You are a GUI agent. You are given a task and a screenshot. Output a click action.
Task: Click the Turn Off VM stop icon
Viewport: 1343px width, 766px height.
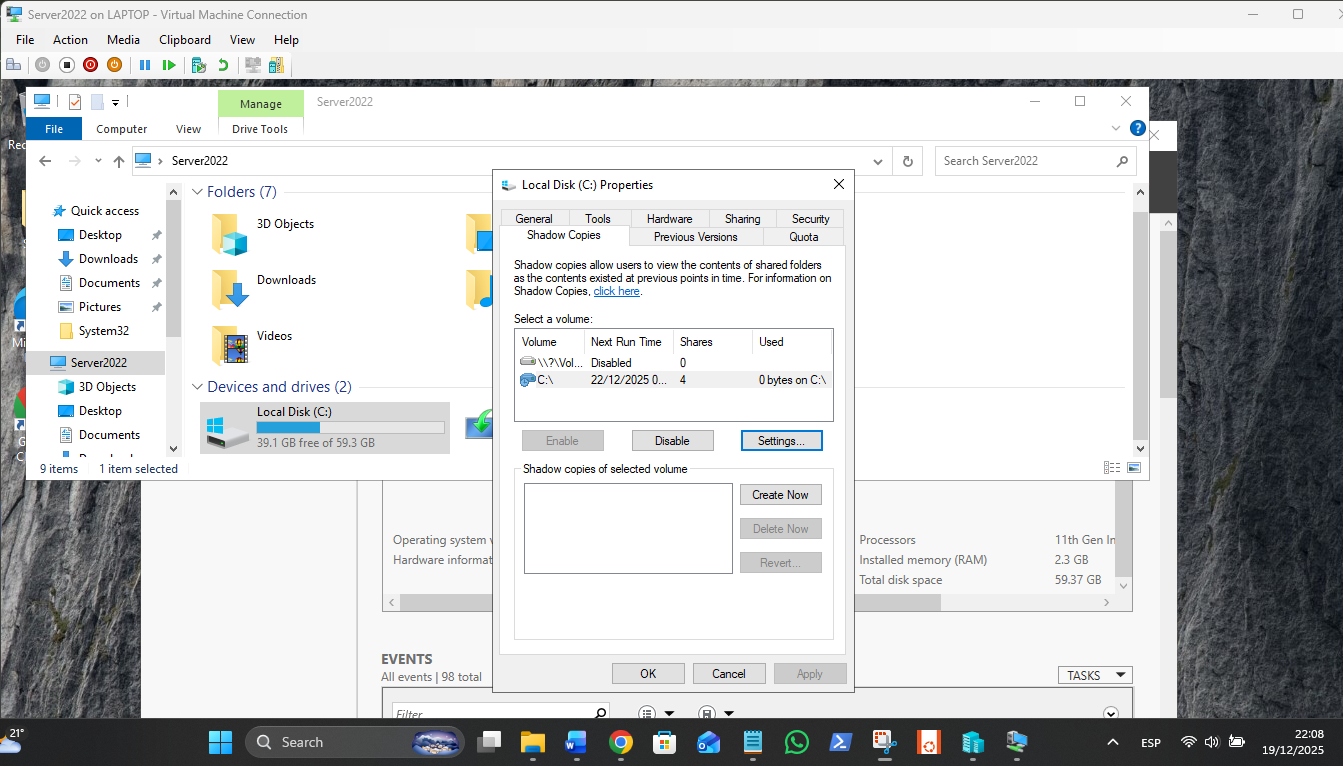click(x=67, y=65)
